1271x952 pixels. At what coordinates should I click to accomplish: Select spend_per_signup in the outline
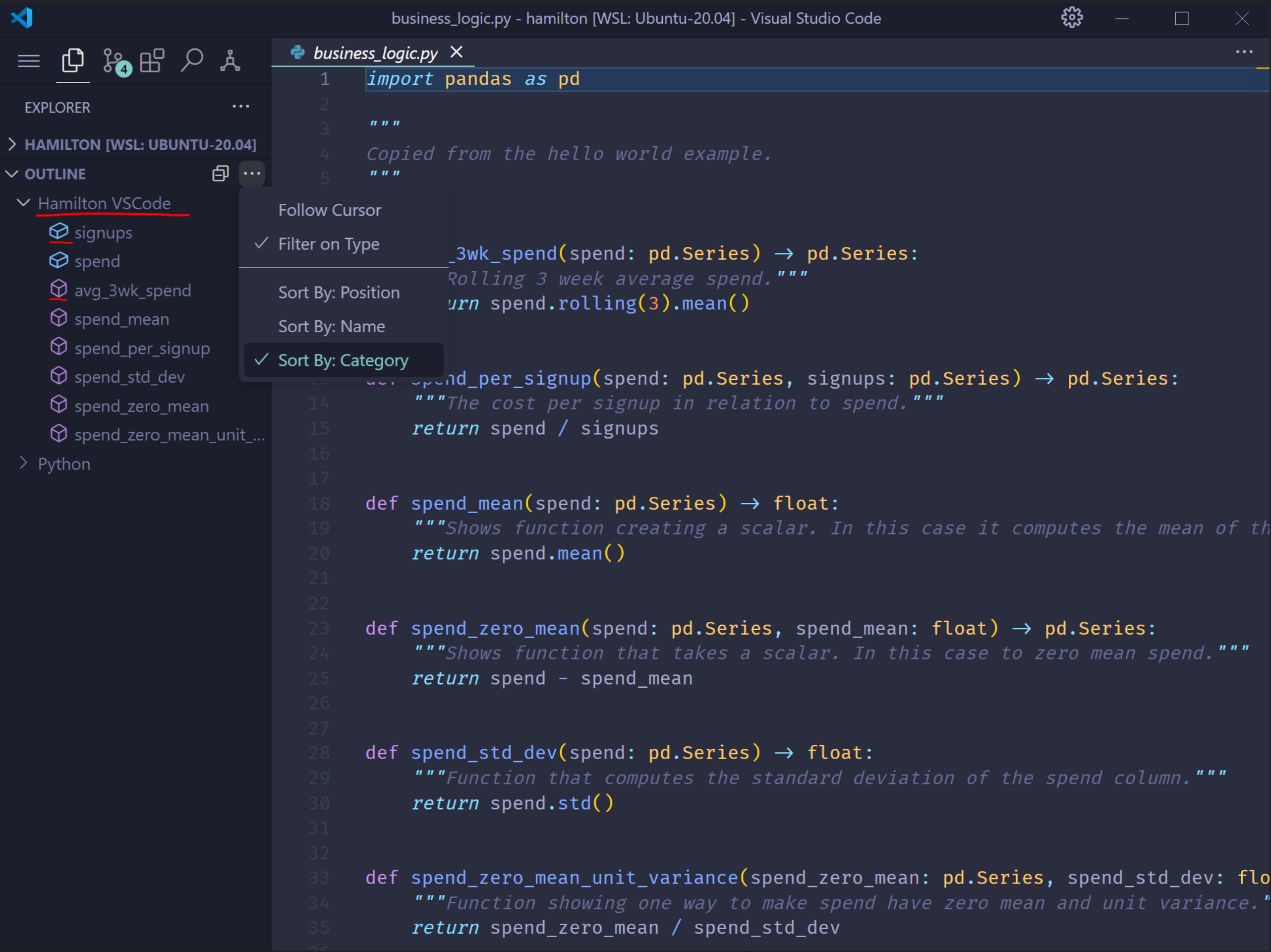pyautogui.click(x=141, y=348)
